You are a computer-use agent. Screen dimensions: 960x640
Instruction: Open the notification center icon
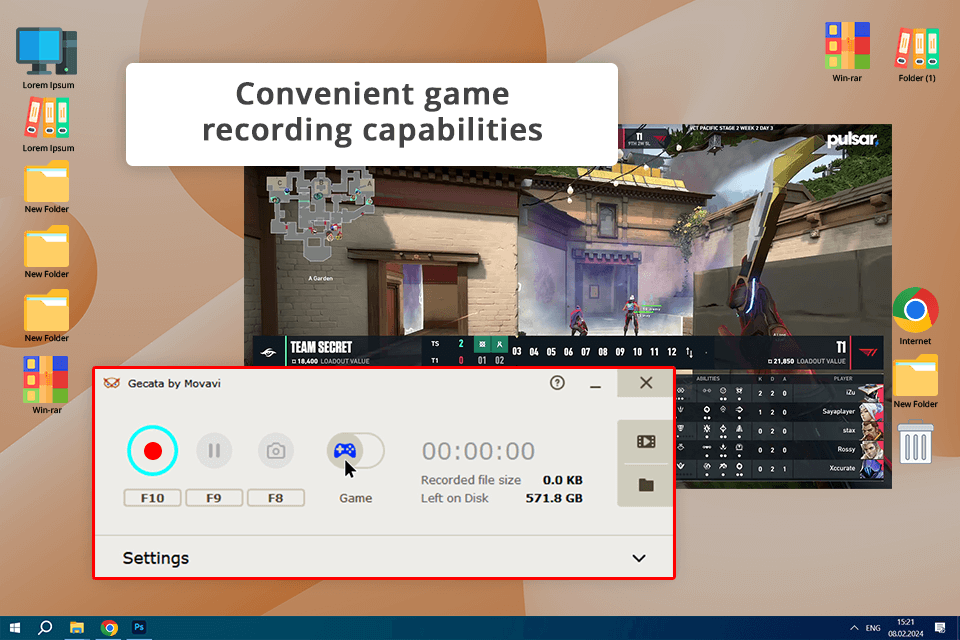[x=940, y=627]
